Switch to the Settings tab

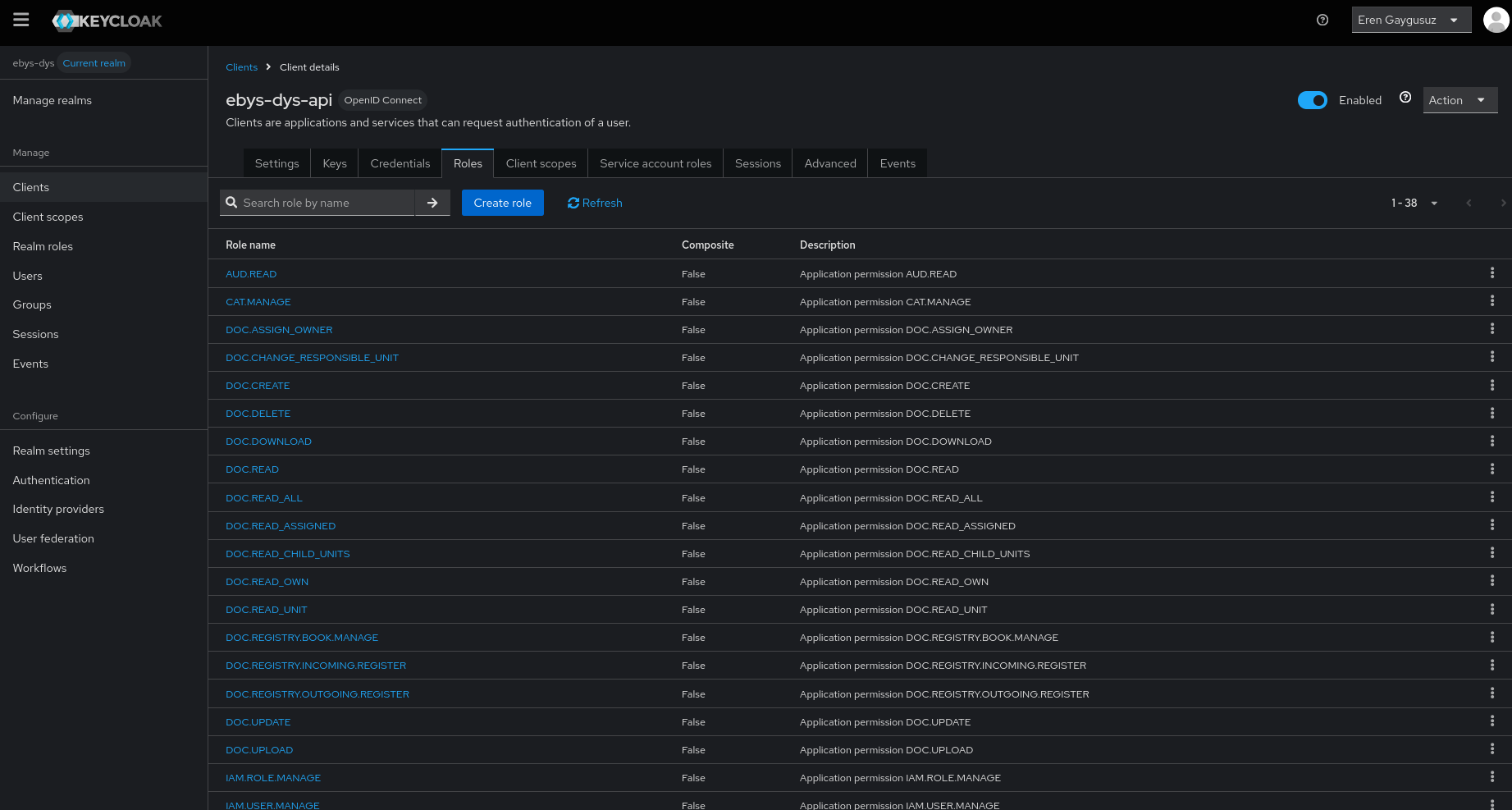pos(277,163)
